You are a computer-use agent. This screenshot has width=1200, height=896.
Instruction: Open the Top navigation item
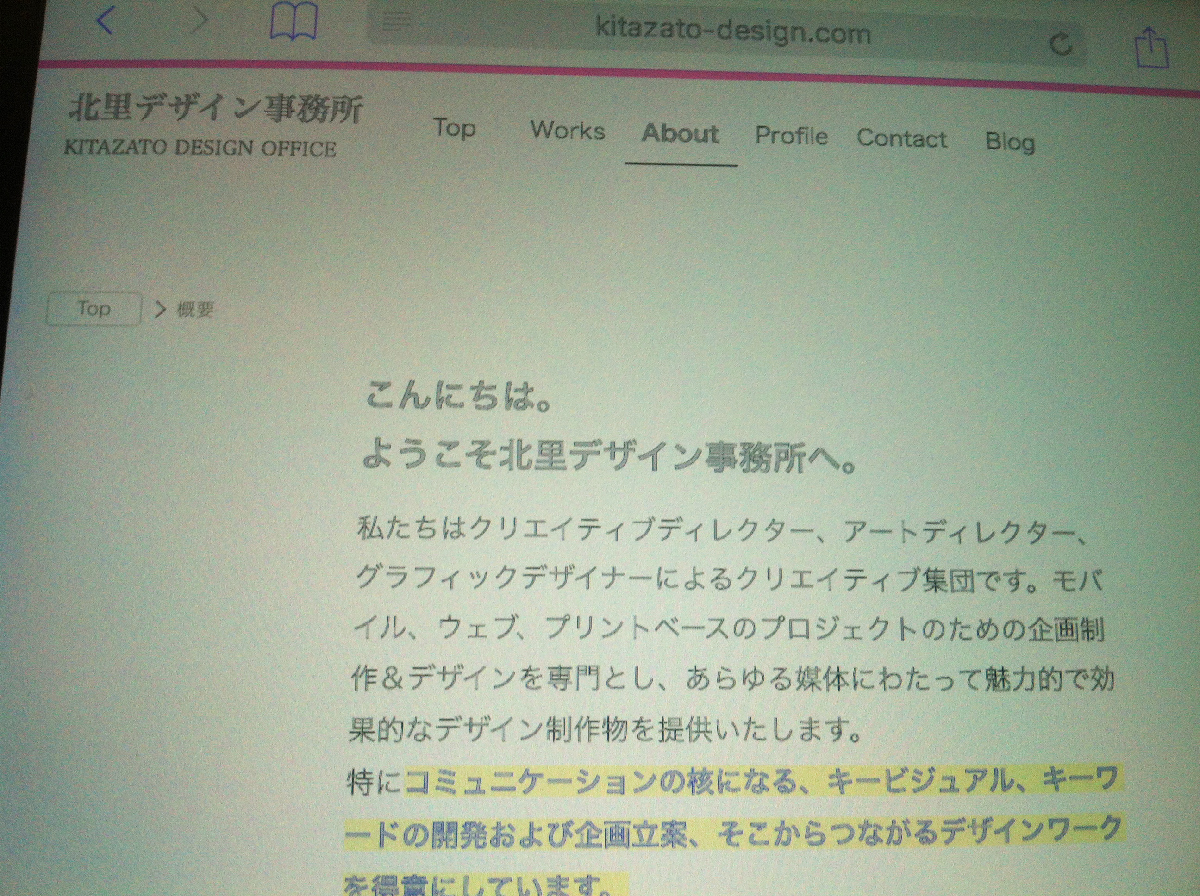(454, 128)
